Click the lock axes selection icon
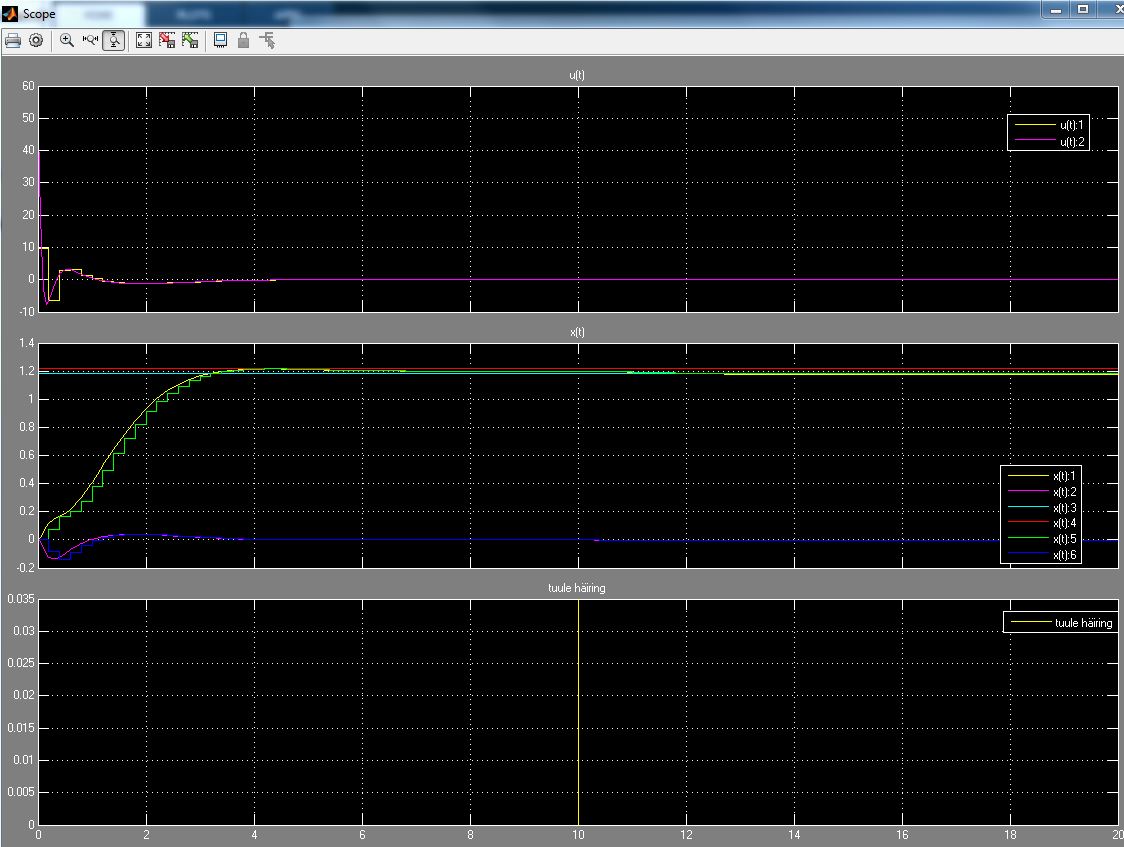Viewport: 1124px width, 847px height. coord(244,41)
